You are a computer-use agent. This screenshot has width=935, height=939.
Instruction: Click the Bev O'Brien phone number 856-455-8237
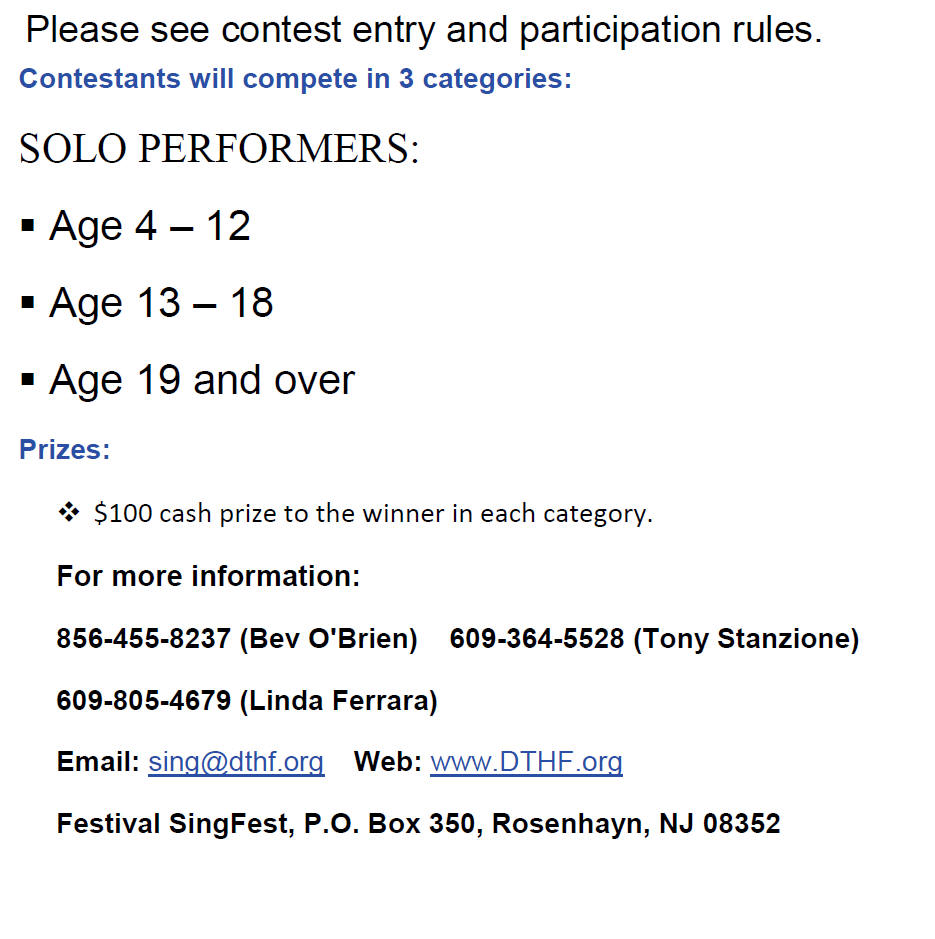click(x=143, y=638)
